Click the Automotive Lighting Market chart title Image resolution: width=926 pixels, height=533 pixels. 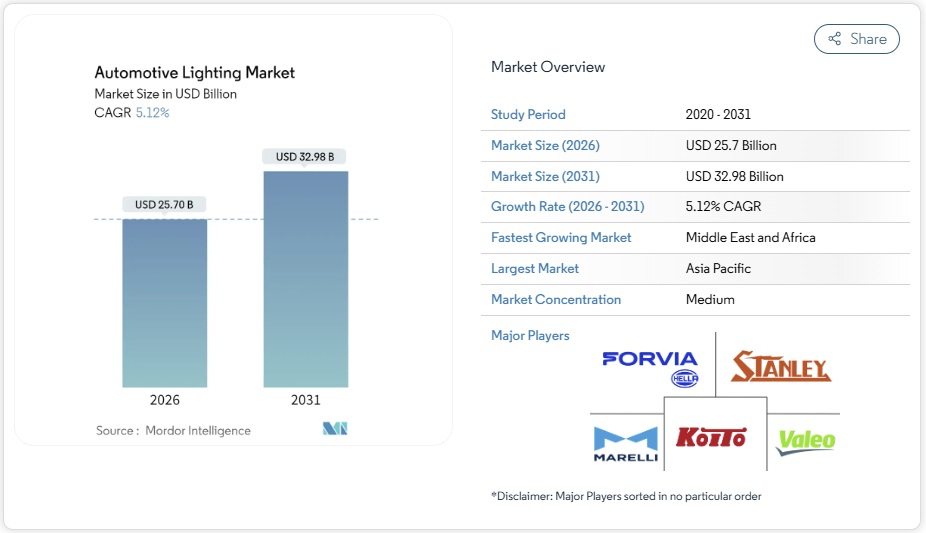pos(195,73)
